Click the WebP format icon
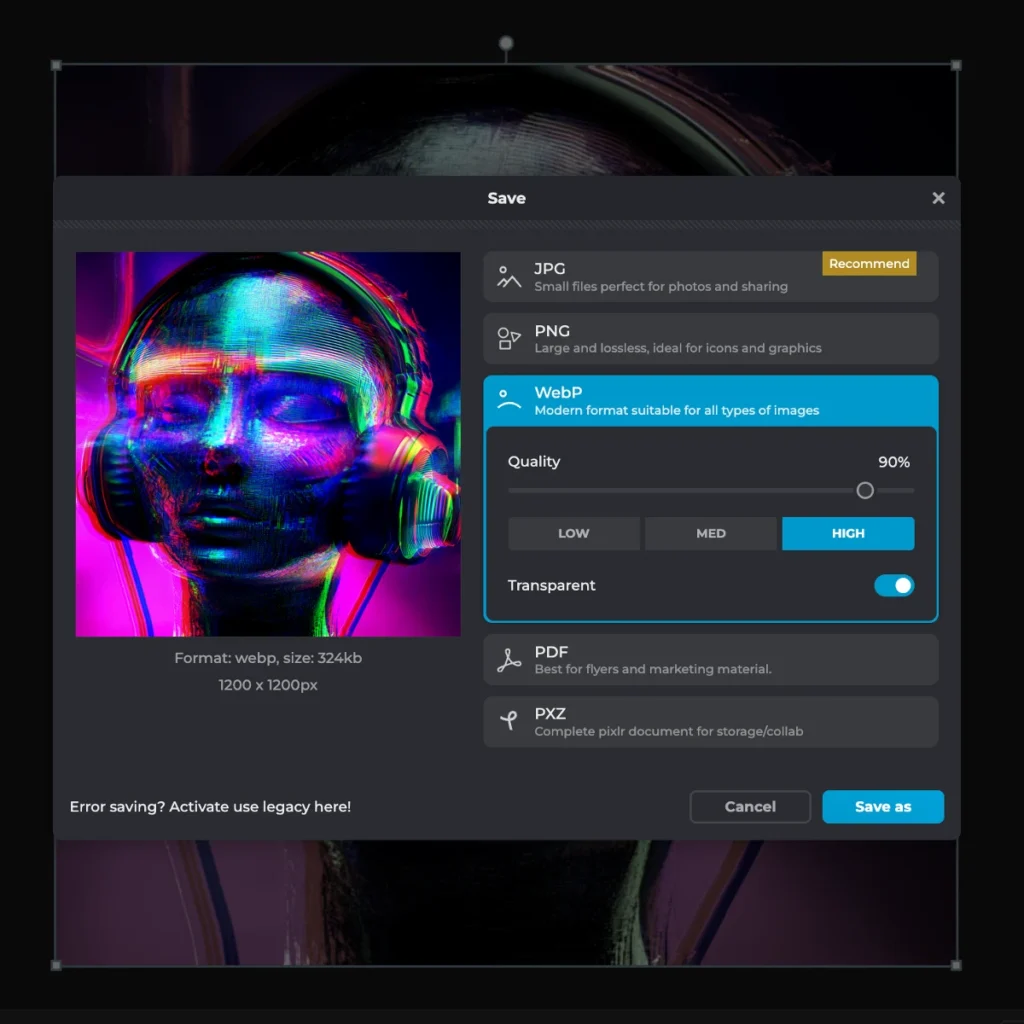 509,401
